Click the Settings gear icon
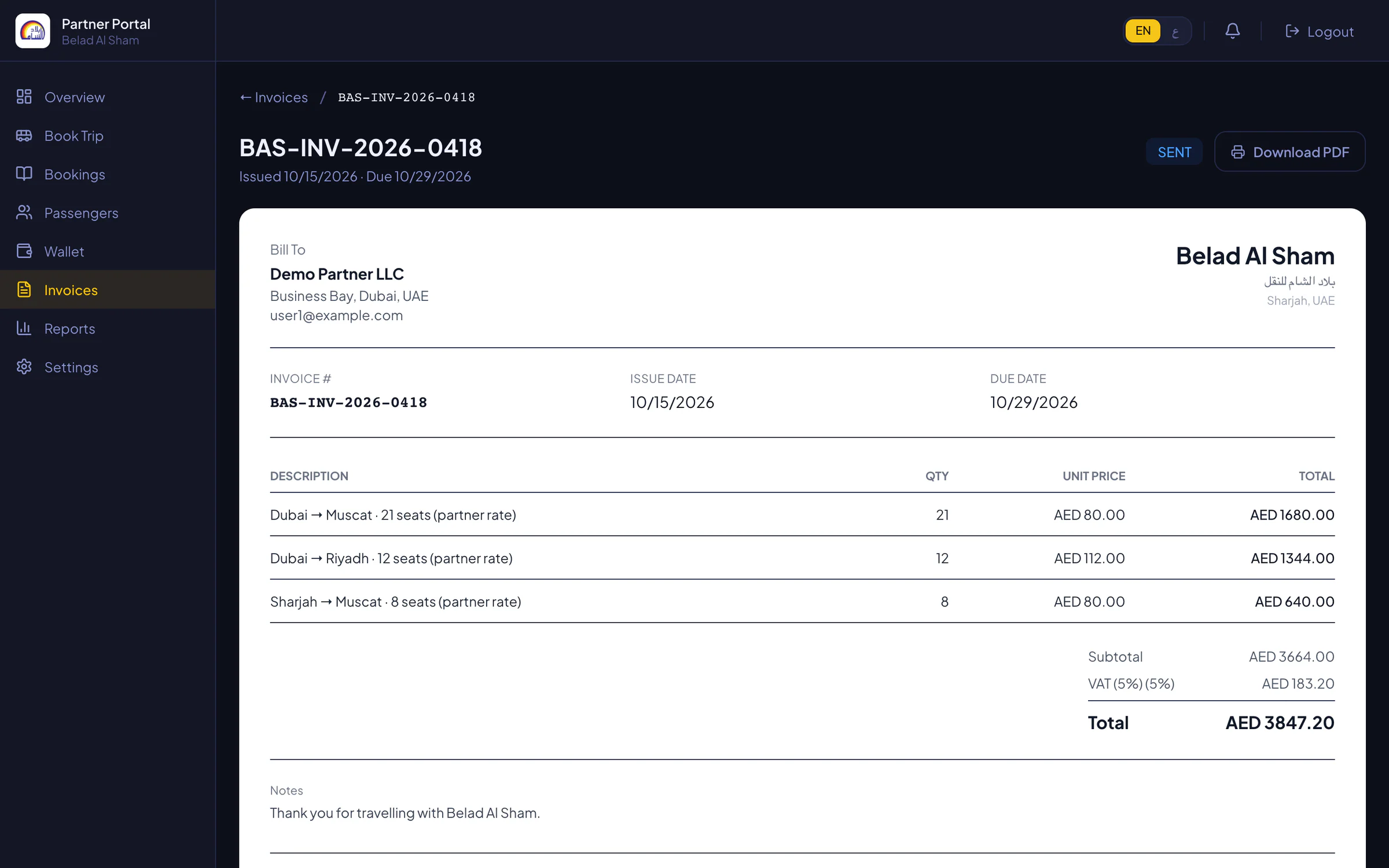 tap(24, 367)
